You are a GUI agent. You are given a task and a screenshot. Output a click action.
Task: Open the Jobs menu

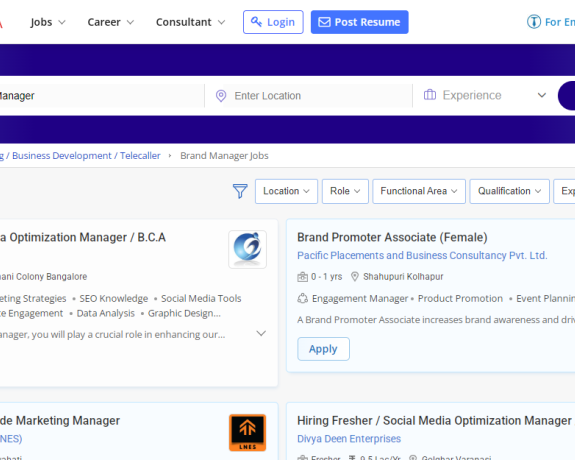click(48, 22)
